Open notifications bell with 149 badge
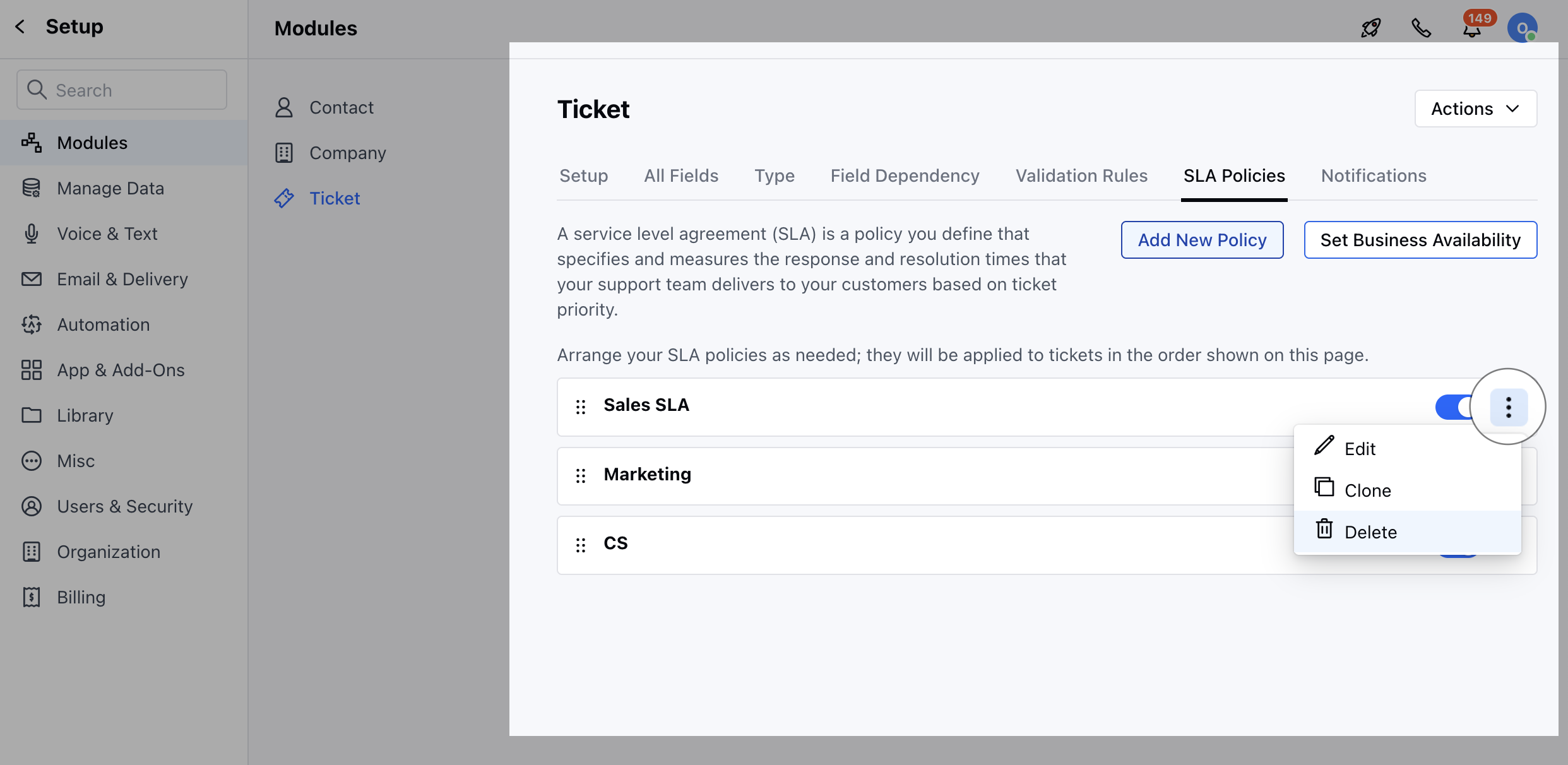The image size is (1568, 765). click(1472, 29)
